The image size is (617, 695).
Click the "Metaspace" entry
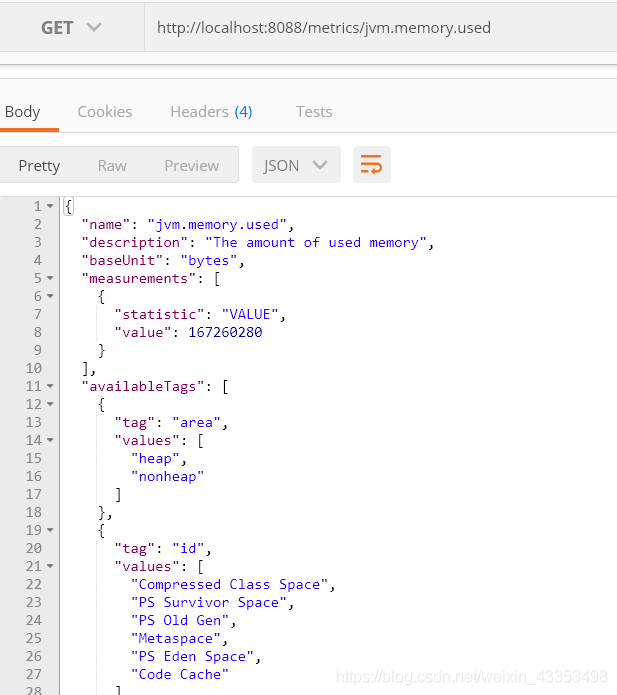(176, 639)
